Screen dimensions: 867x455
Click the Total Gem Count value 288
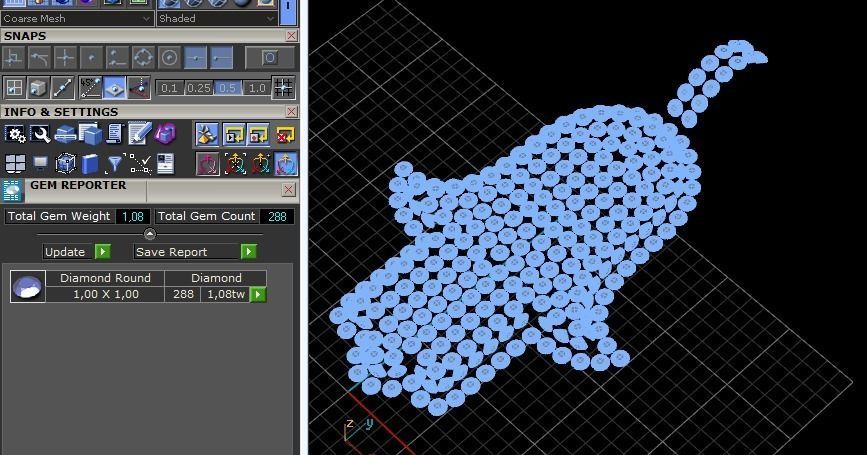[277, 216]
